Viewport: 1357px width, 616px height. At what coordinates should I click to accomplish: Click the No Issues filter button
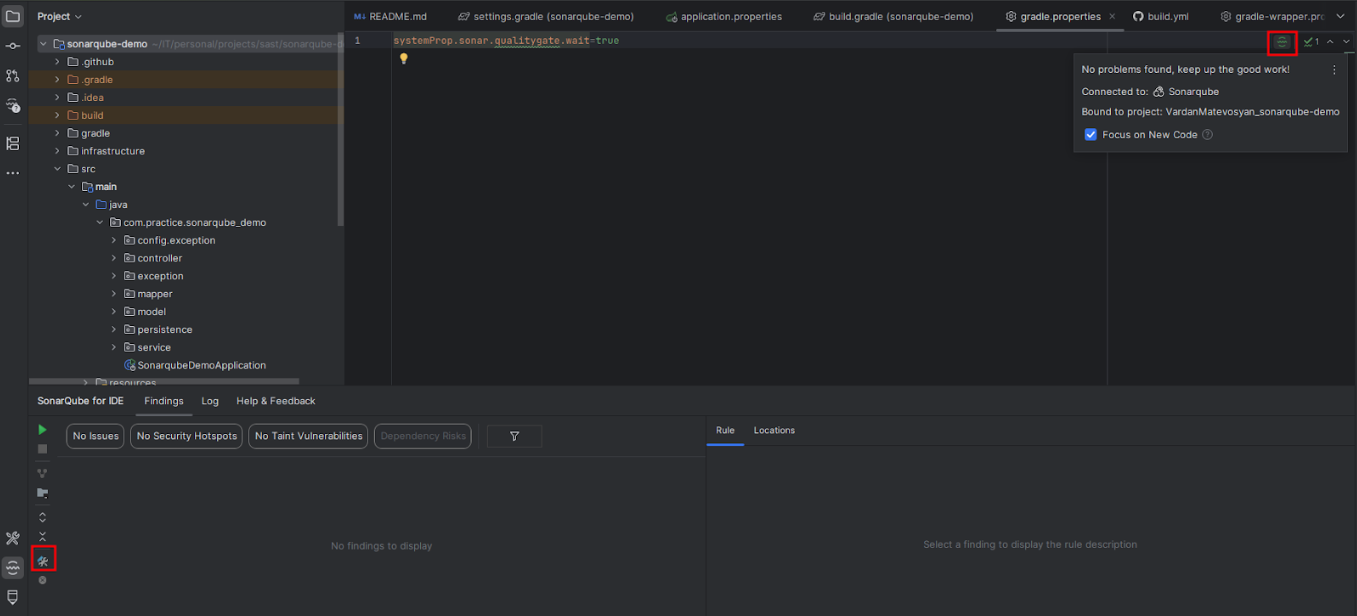tap(95, 436)
